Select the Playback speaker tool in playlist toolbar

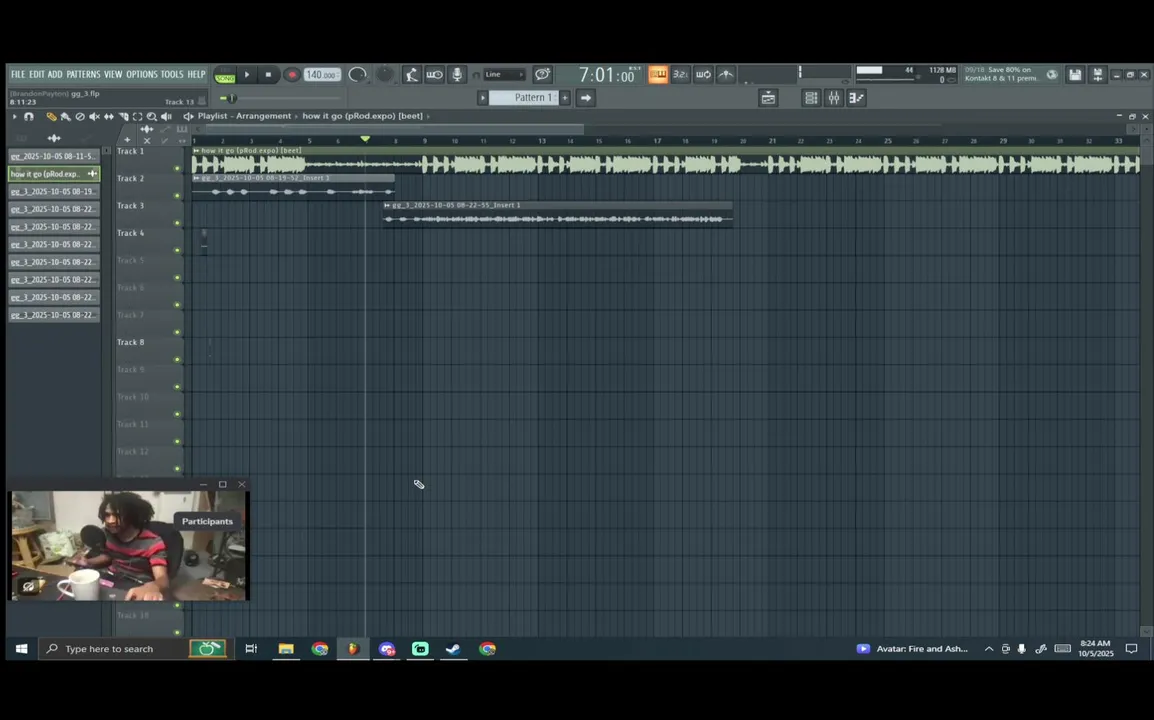click(166, 116)
